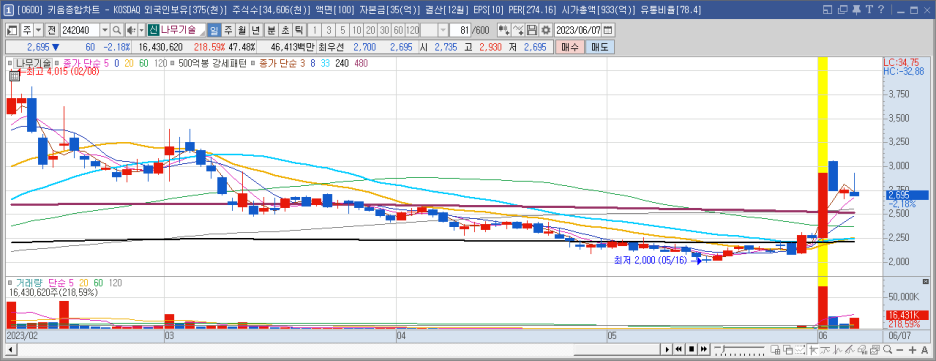The height and width of the screenshot is (361, 936).
Task: Select the 일 daily period toggle
Action: (x=214, y=30)
